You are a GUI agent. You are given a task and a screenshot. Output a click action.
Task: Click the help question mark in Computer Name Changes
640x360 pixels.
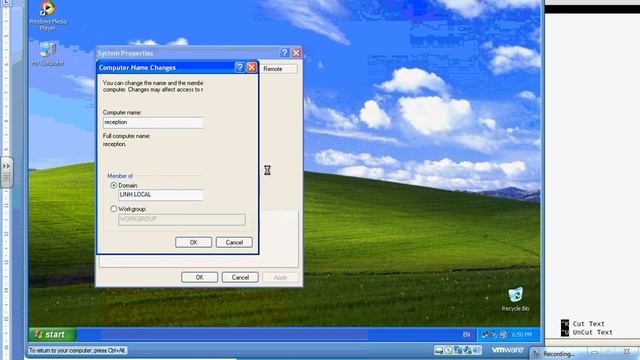point(240,67)
